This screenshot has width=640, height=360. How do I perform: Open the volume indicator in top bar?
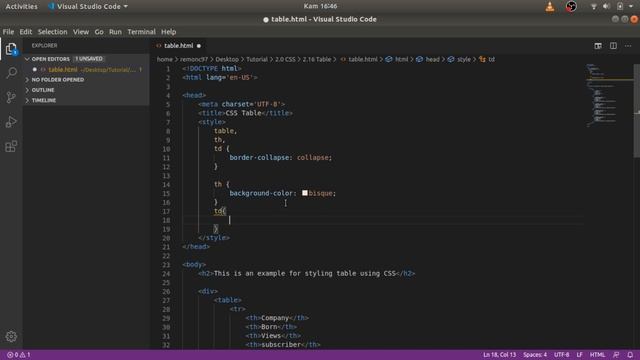point(606,6)
